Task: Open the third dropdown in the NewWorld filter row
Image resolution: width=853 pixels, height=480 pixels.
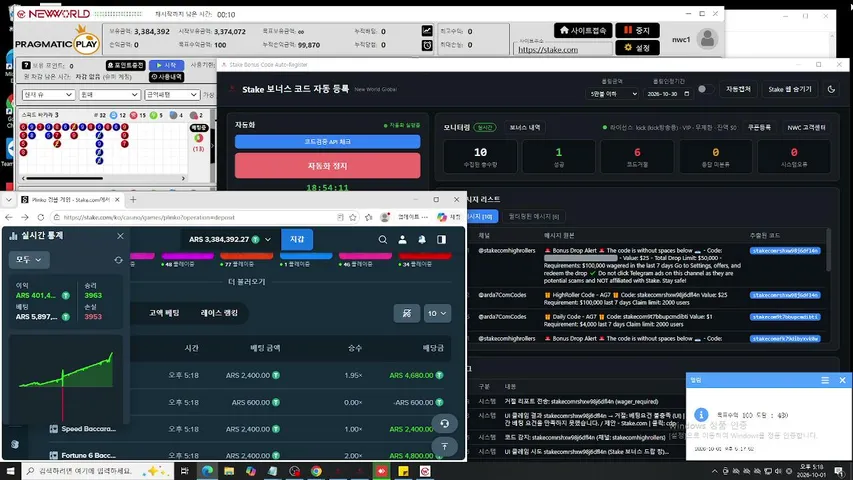Action: pyautogui.click(x=171, y=95)
